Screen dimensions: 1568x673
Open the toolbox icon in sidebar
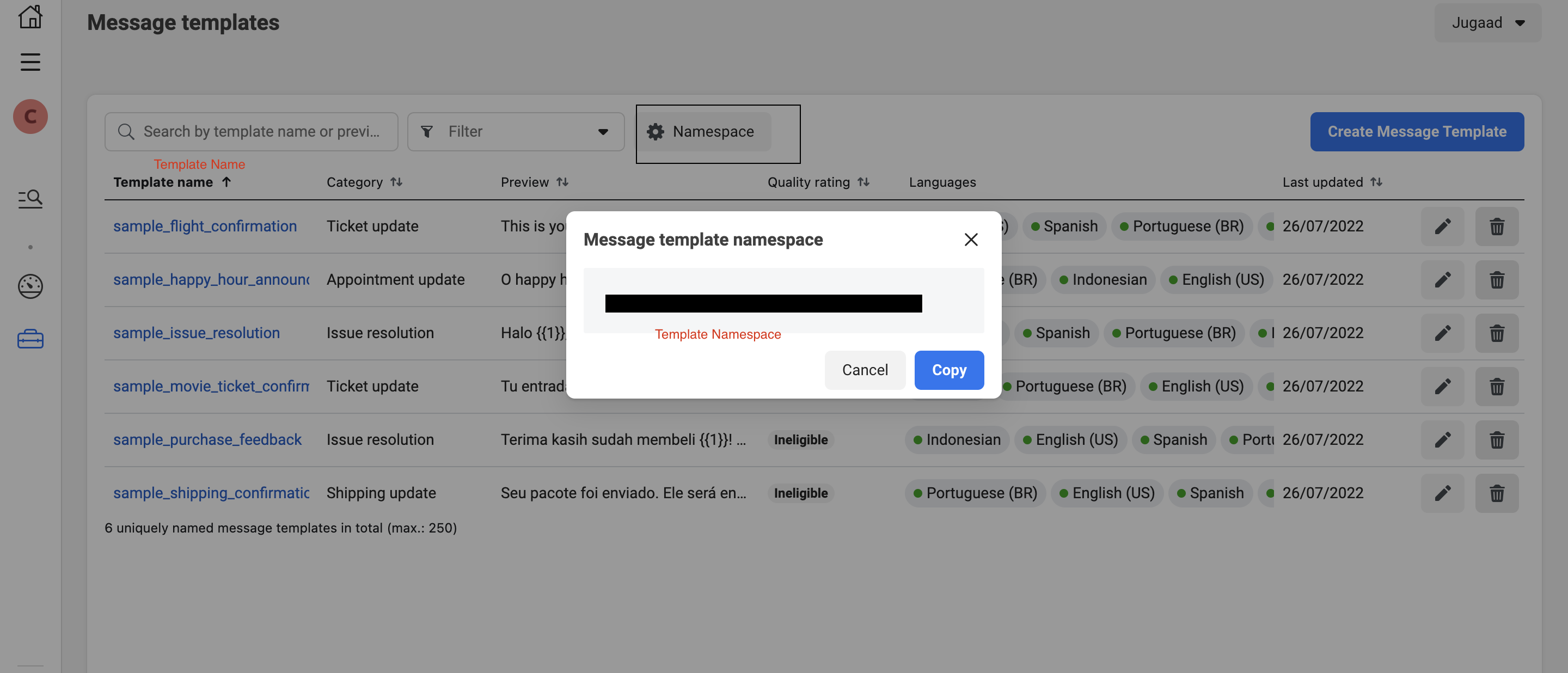tap(30, 339)
